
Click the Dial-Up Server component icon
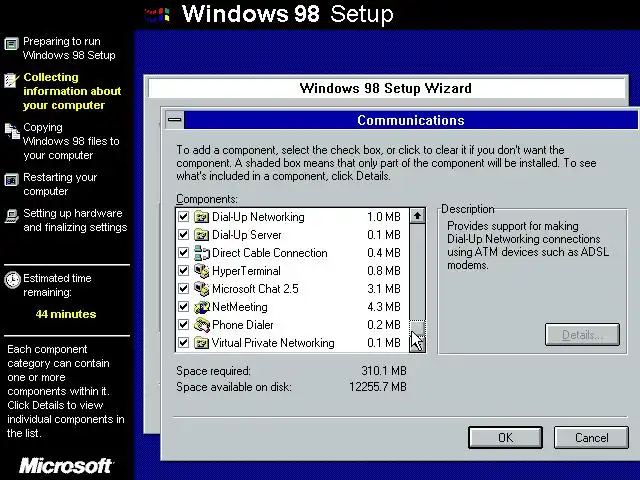pos(201,235)
